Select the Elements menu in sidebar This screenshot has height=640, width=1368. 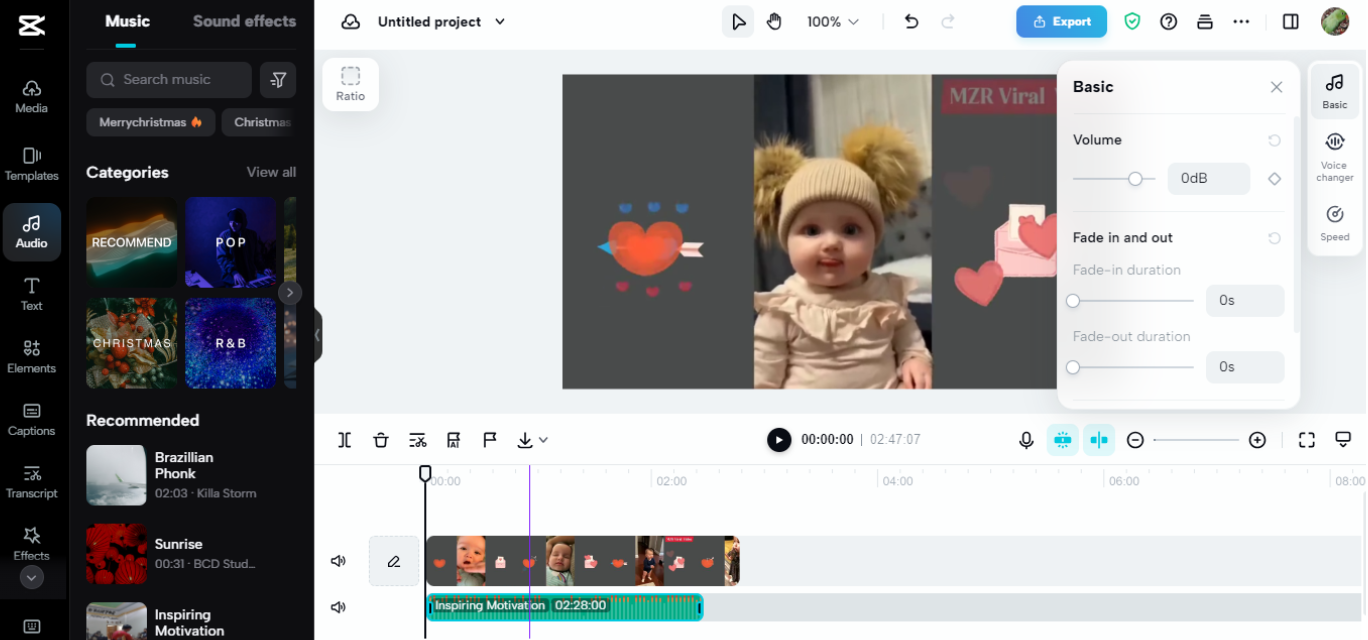pyautogui.click(x=32, y=357)
